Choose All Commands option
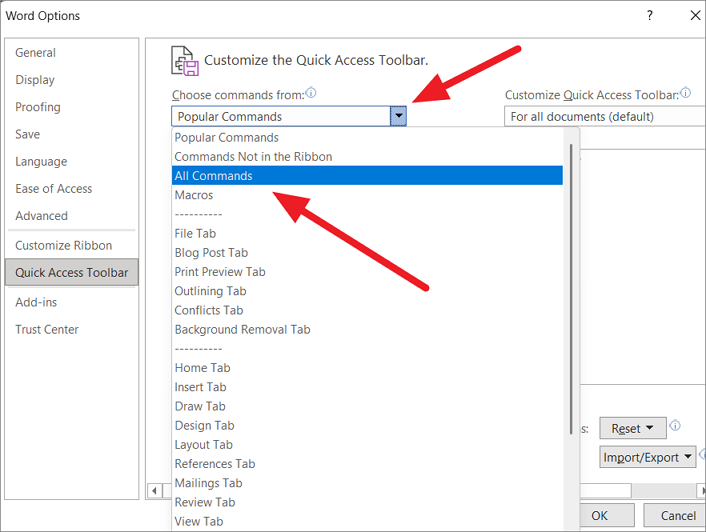706x532 pixels. (367, 176)
